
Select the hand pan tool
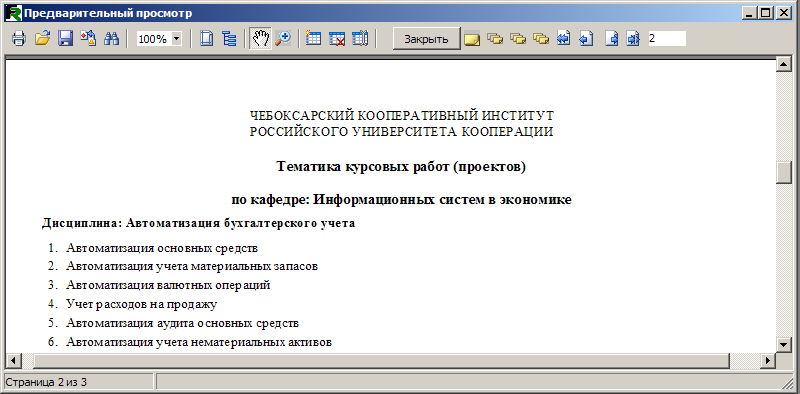(x=260, y=39)
